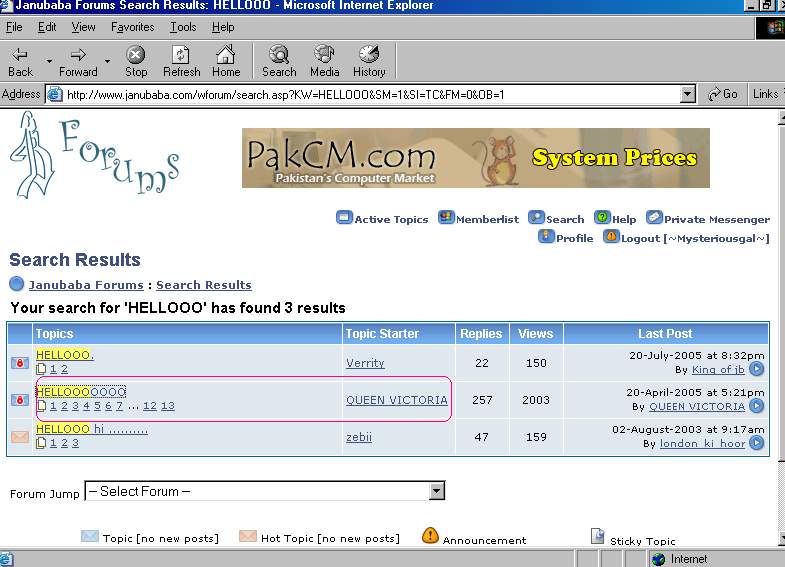Click the forum Search nav icon
The width and height of the screenshot is (785, 567).
[x=536, y=218]
